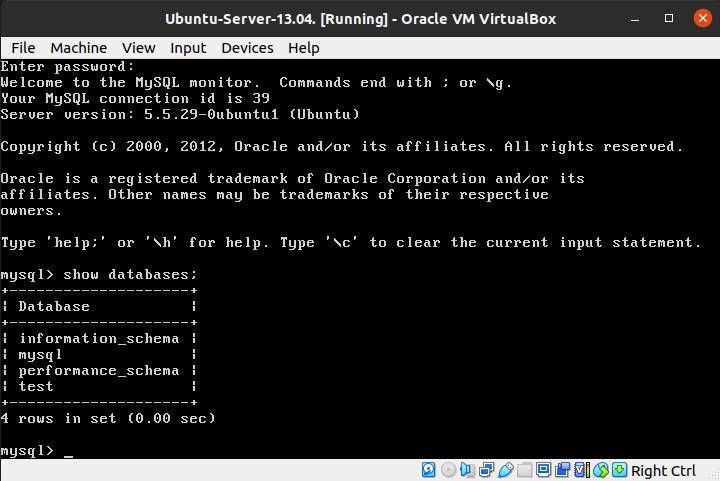The height and width of the screenshot is (481, 720).
Task: Open the File menu
Action: coord(23,48)
